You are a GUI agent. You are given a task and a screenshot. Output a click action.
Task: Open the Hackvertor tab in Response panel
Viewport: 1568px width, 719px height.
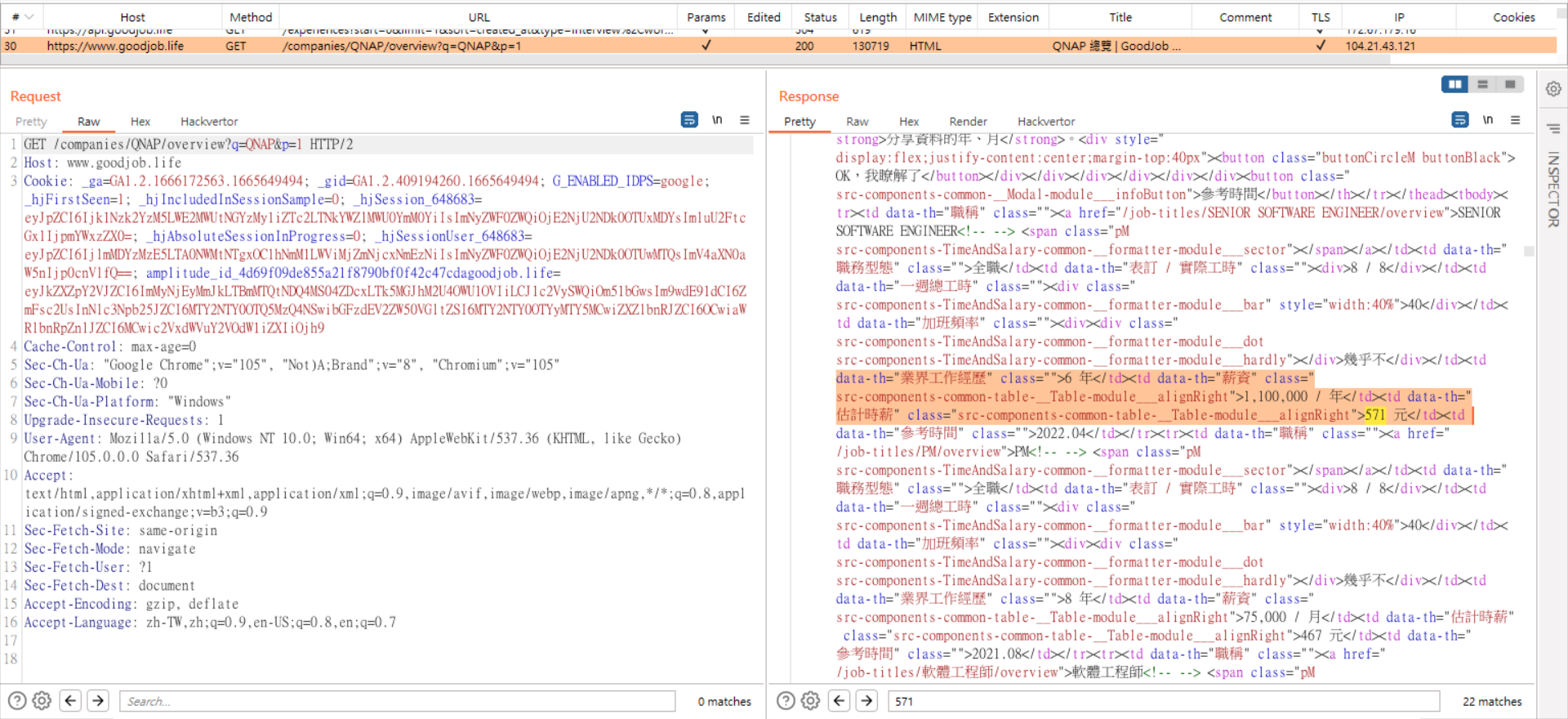point(1046,122)
